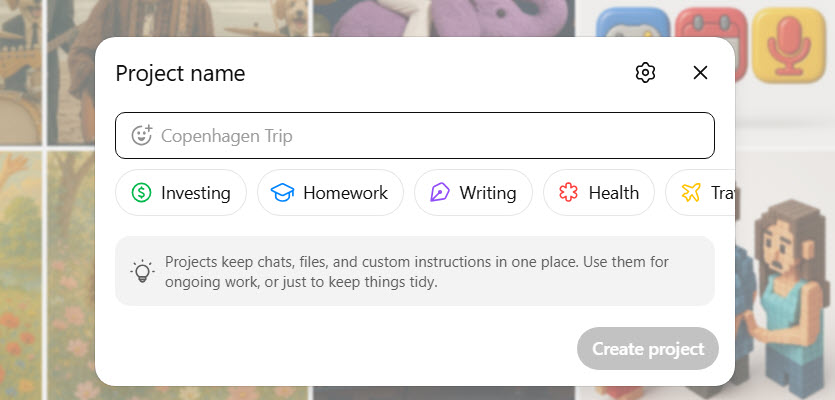The height and width of the screenshot is (400, 835).
Task: Click the lightbulb tip icon
Action: pos(142,271)
